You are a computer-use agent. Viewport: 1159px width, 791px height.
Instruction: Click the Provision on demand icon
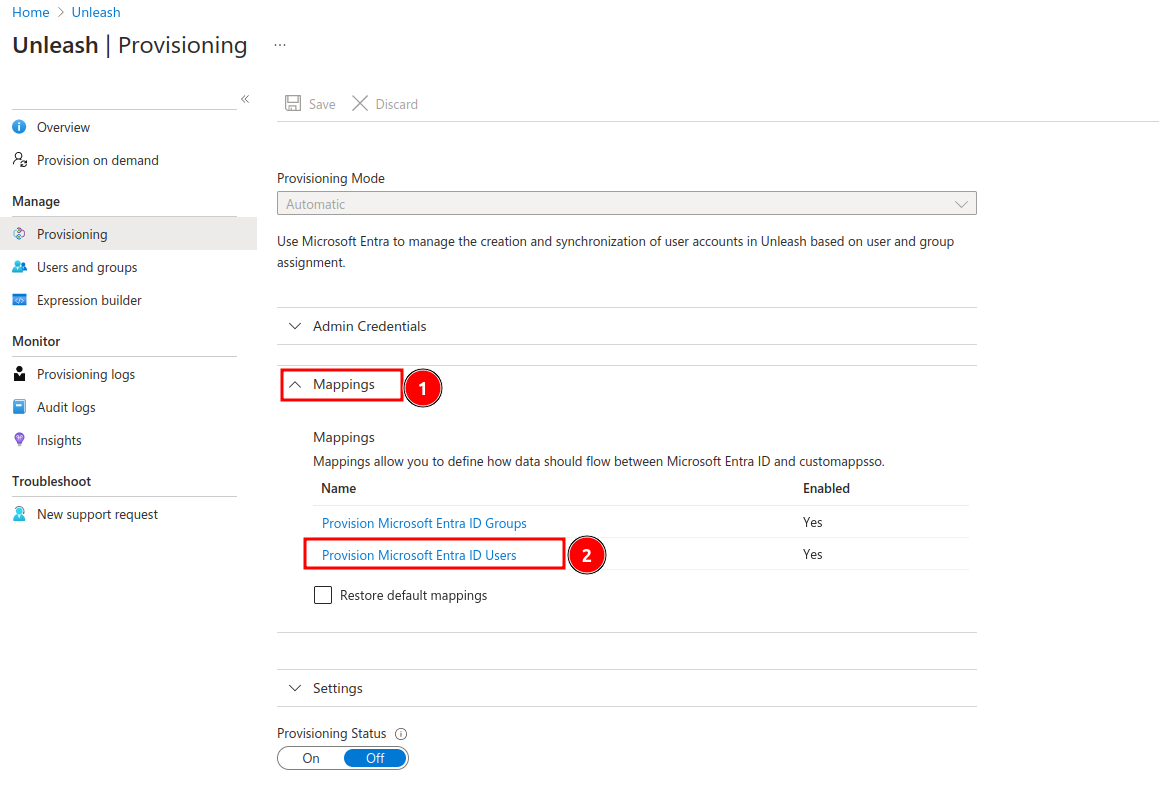pyautogui.click(x=21, y=160)
